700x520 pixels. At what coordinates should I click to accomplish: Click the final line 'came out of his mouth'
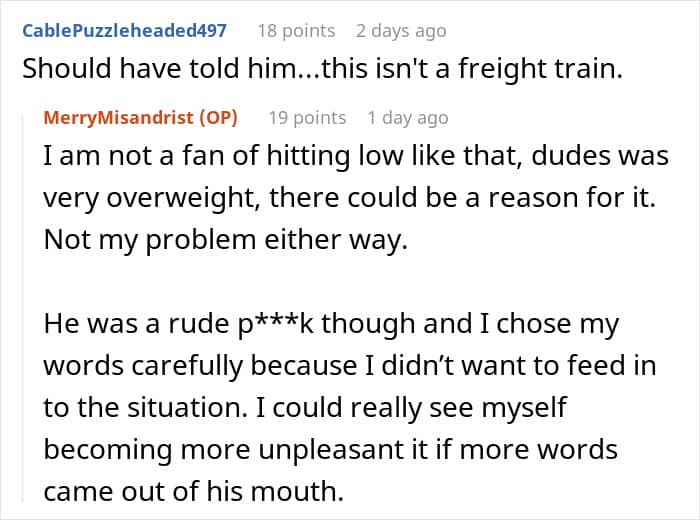193,491
